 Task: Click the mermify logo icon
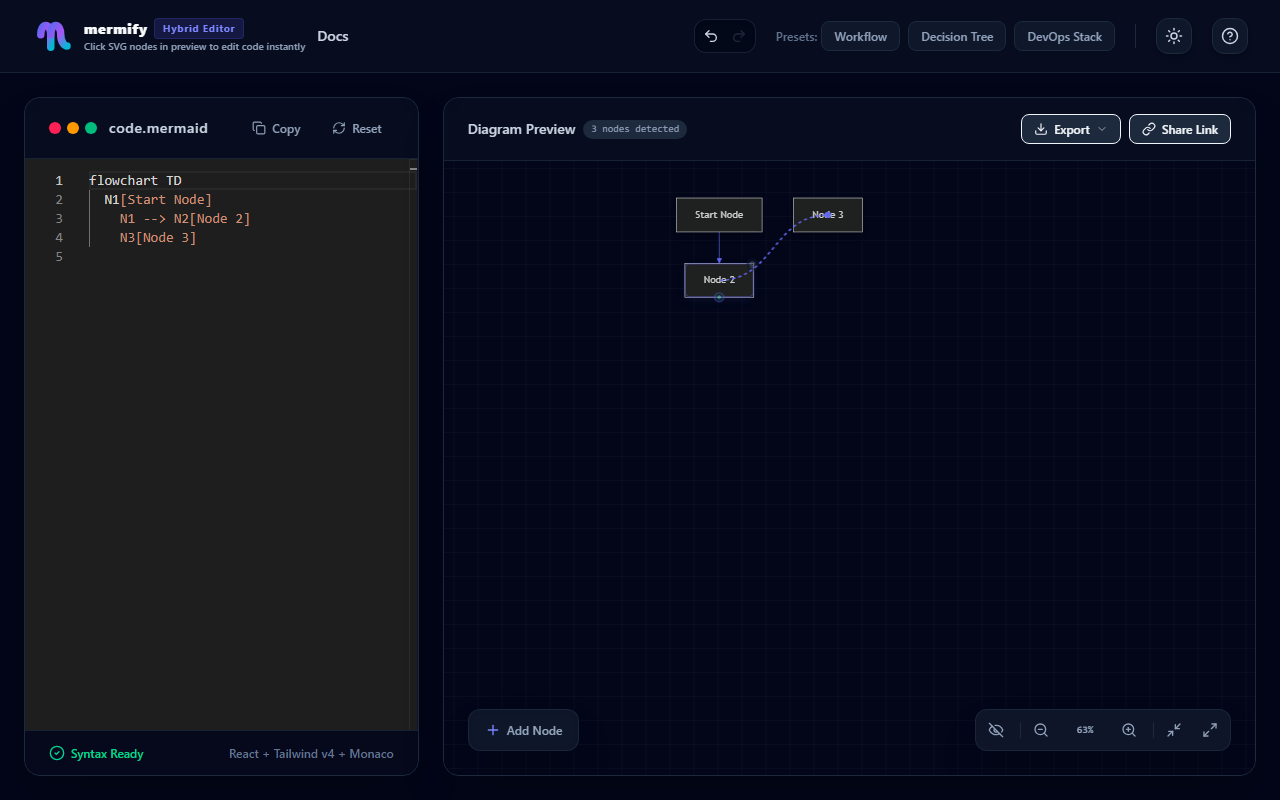(x=54, y=36)
